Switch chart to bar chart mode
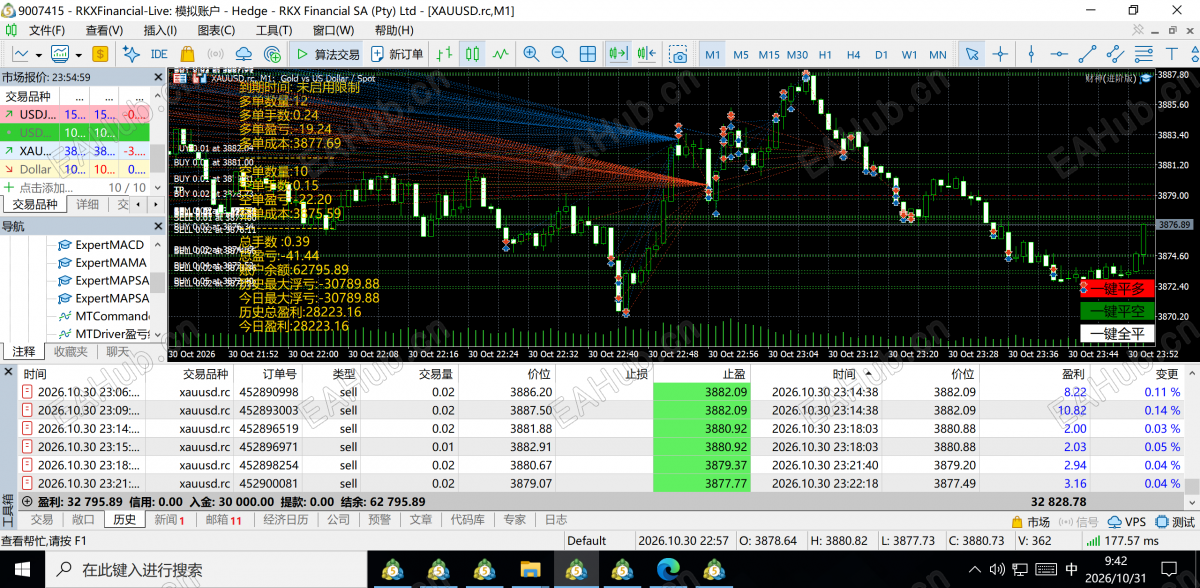The height and width of the screenshot is (588, 1200). coord(443,54)
